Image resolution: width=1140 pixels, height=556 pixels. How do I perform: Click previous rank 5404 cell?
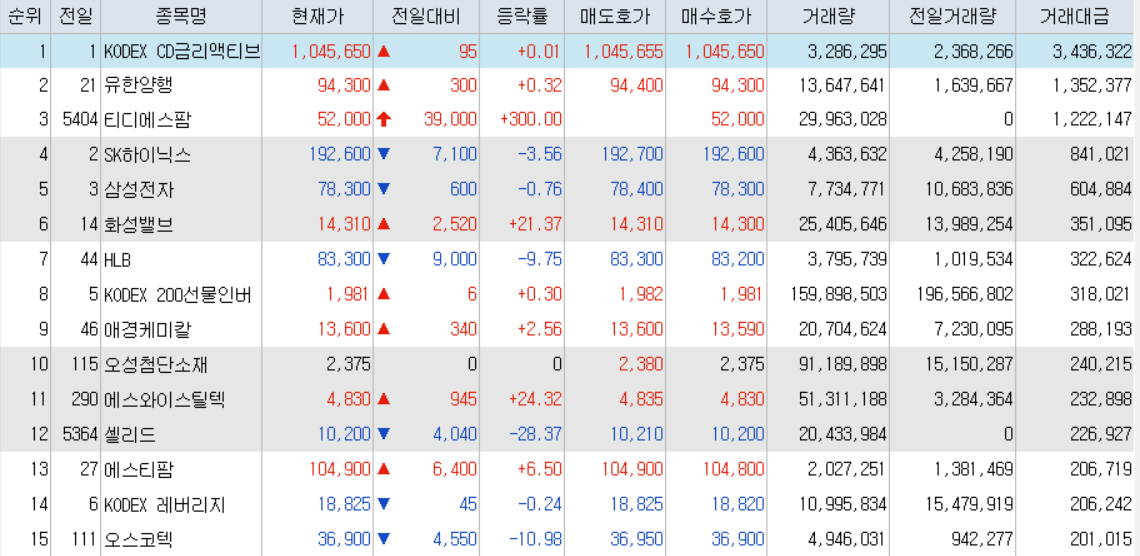click(79, 121)
